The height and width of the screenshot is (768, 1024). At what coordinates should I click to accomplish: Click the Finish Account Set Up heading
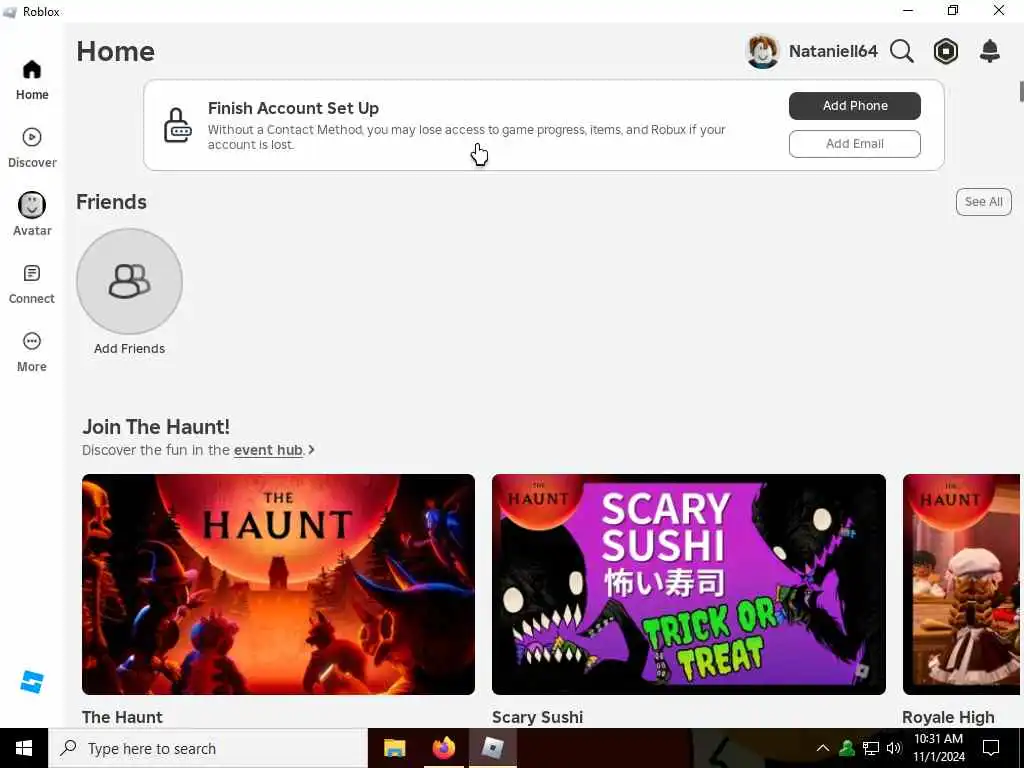293,108
